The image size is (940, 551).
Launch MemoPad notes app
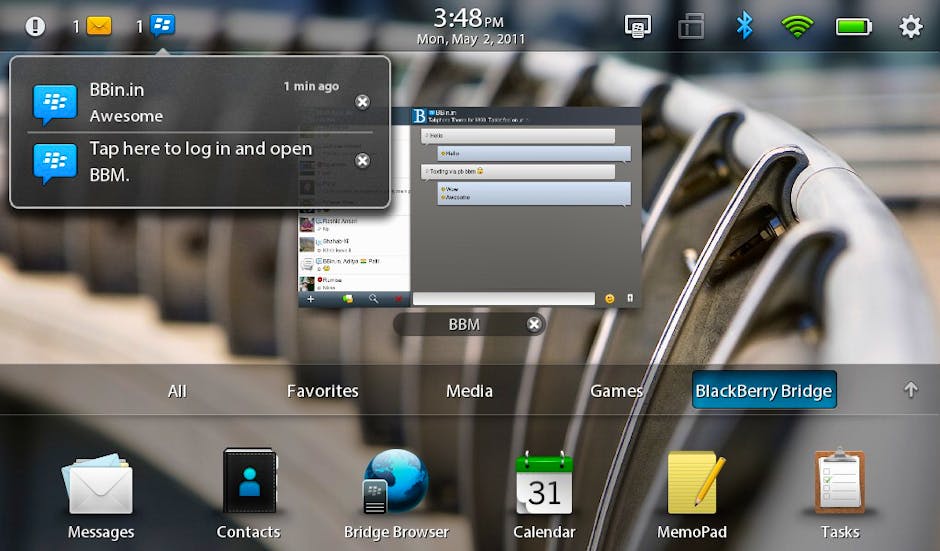(692, 485)
